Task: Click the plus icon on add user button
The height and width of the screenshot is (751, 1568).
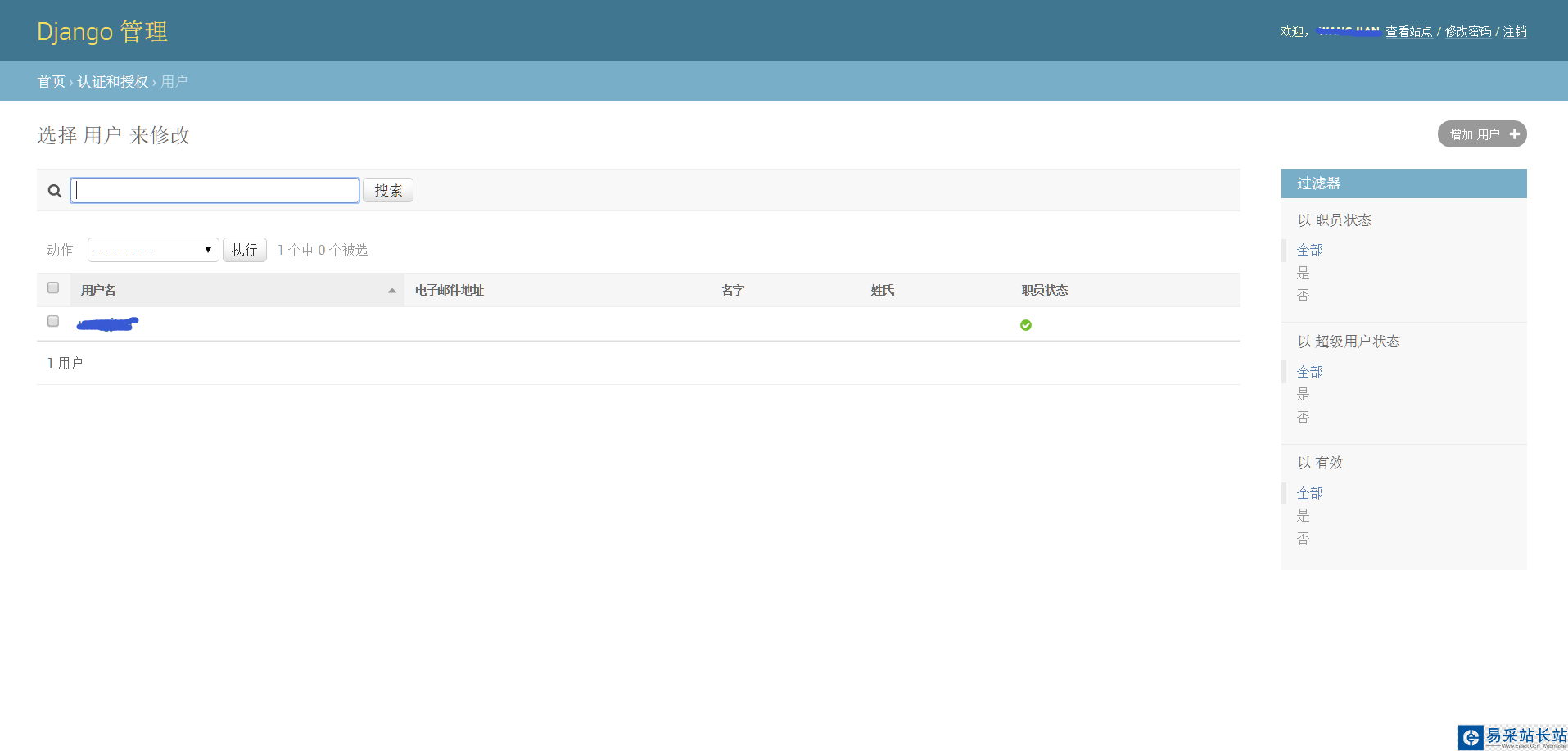Action: point(1515,134)
